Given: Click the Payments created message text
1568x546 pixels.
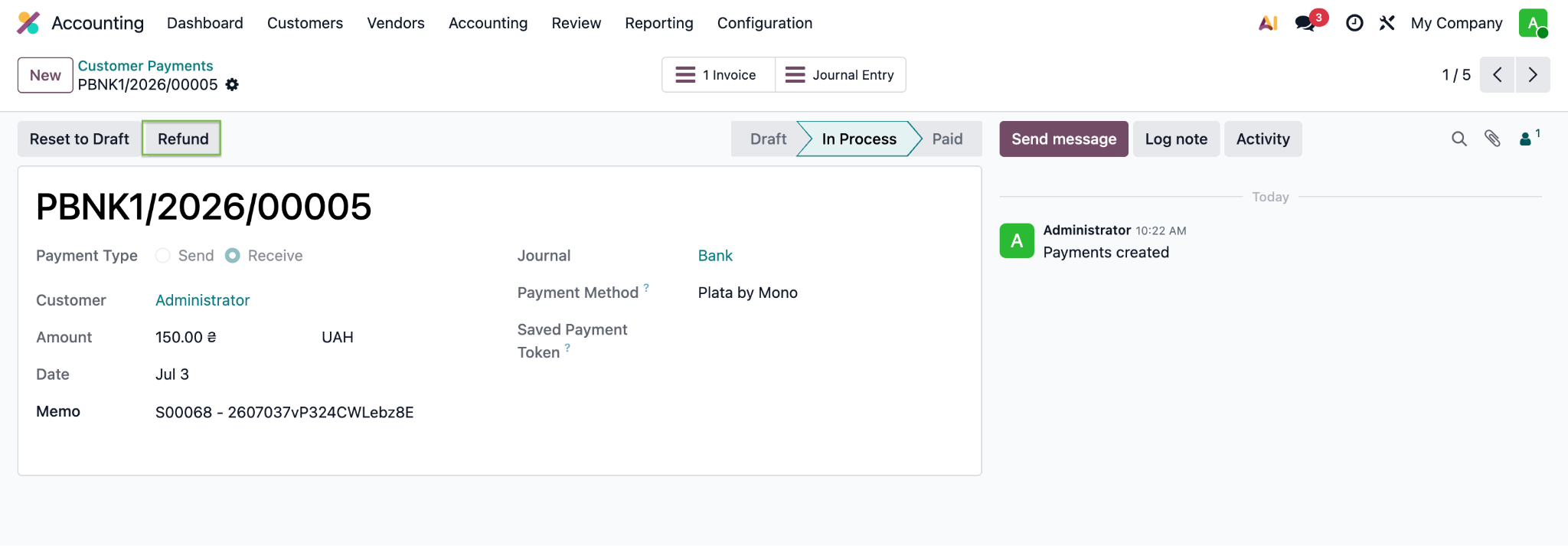Looking at the screenshot, I should point(1106,252).
